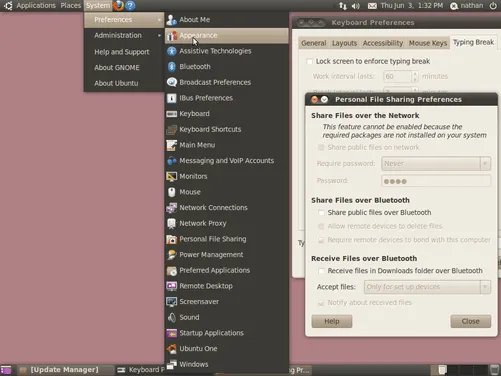
Task: Toggle Require remote devices to bond checkbox
Action: click(x=321, y=240)
